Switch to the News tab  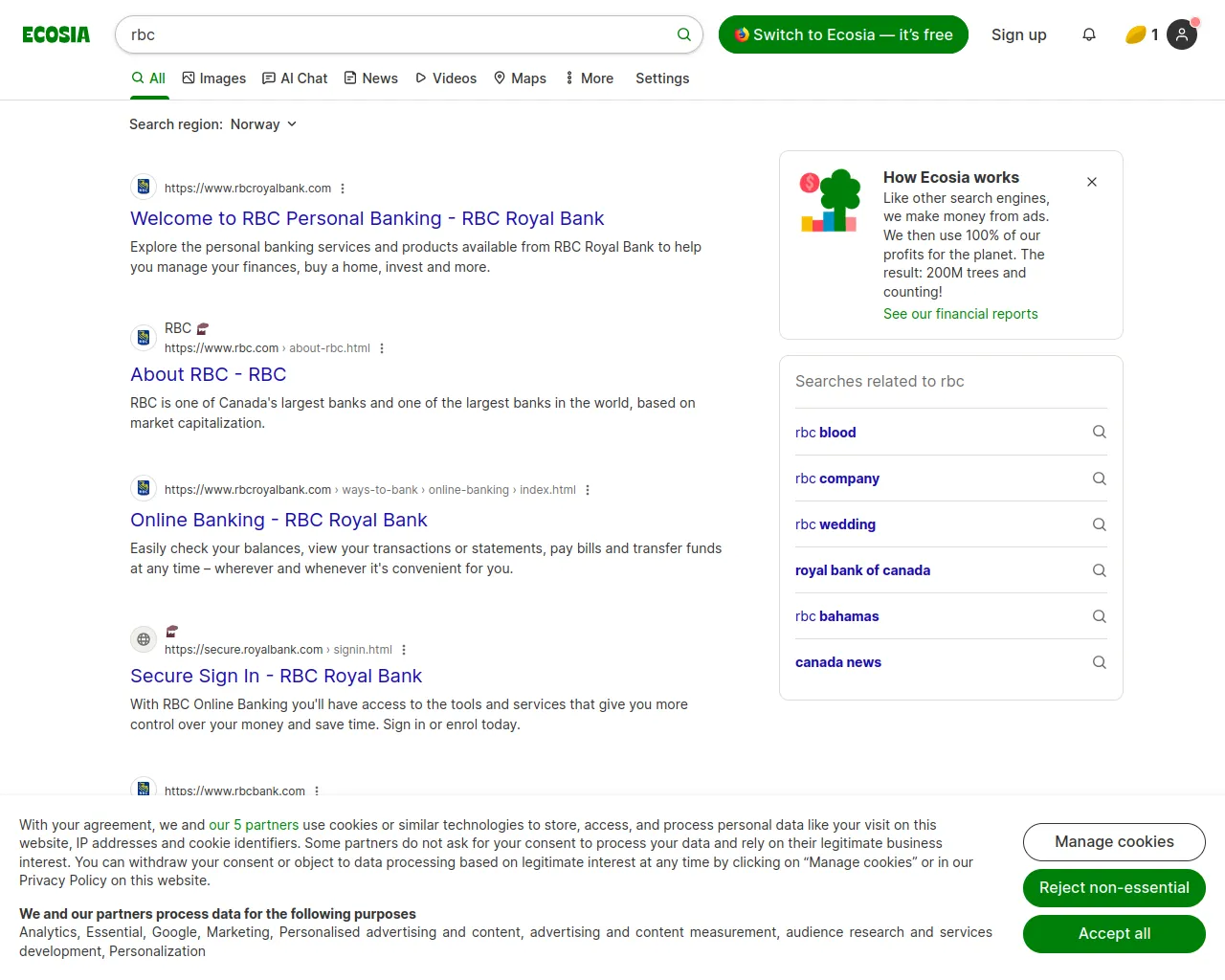(370, 78)
